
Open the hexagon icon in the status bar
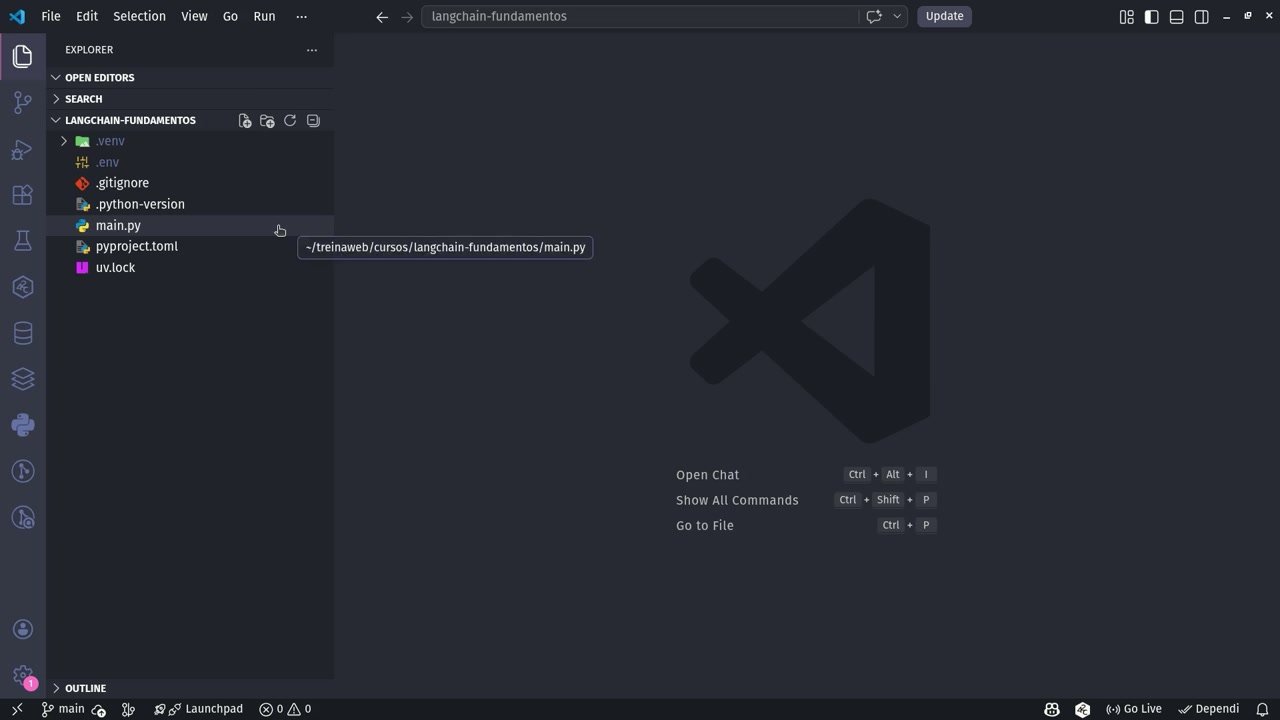[x=1082, y=709]
